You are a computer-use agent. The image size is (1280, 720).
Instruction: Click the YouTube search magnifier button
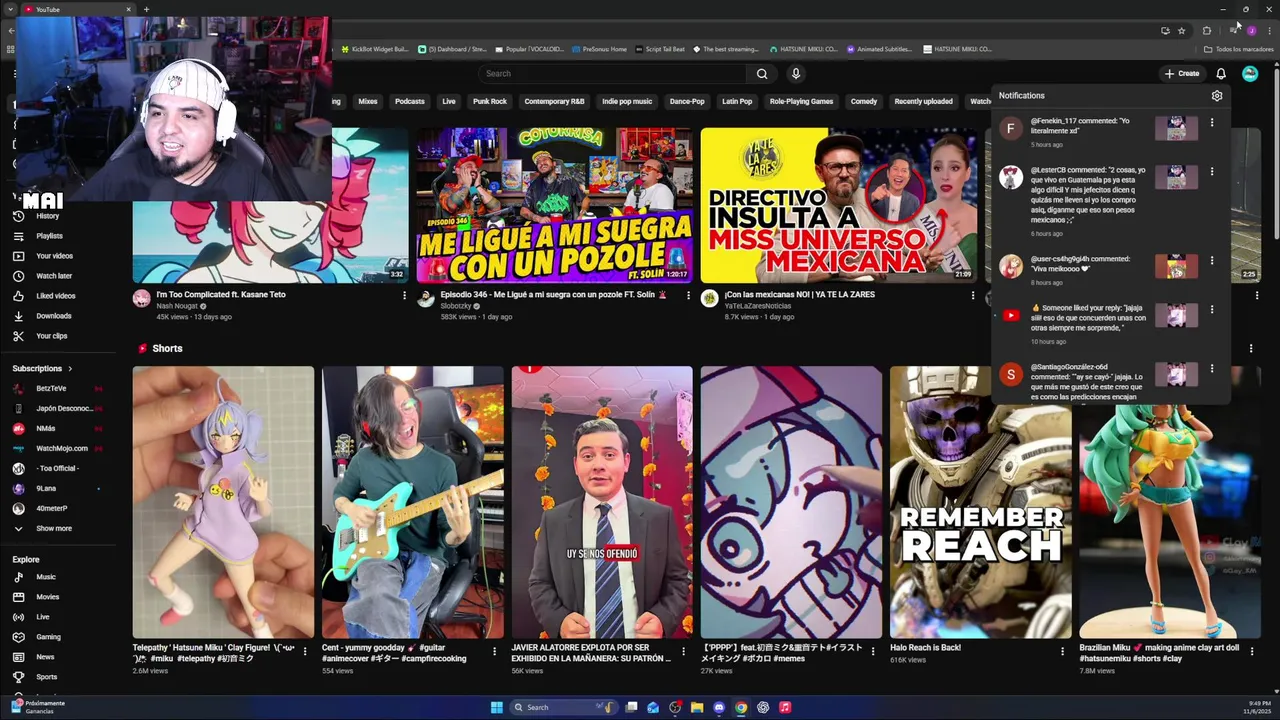(762, 73)
